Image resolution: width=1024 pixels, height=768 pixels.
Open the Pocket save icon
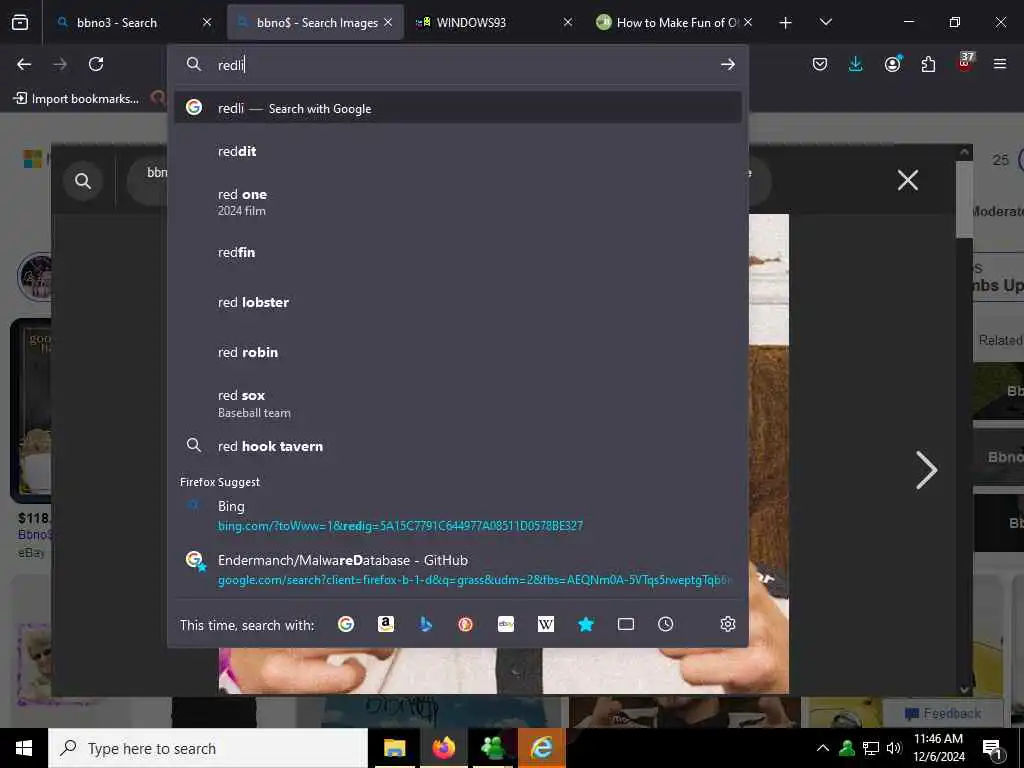(820, 64)
